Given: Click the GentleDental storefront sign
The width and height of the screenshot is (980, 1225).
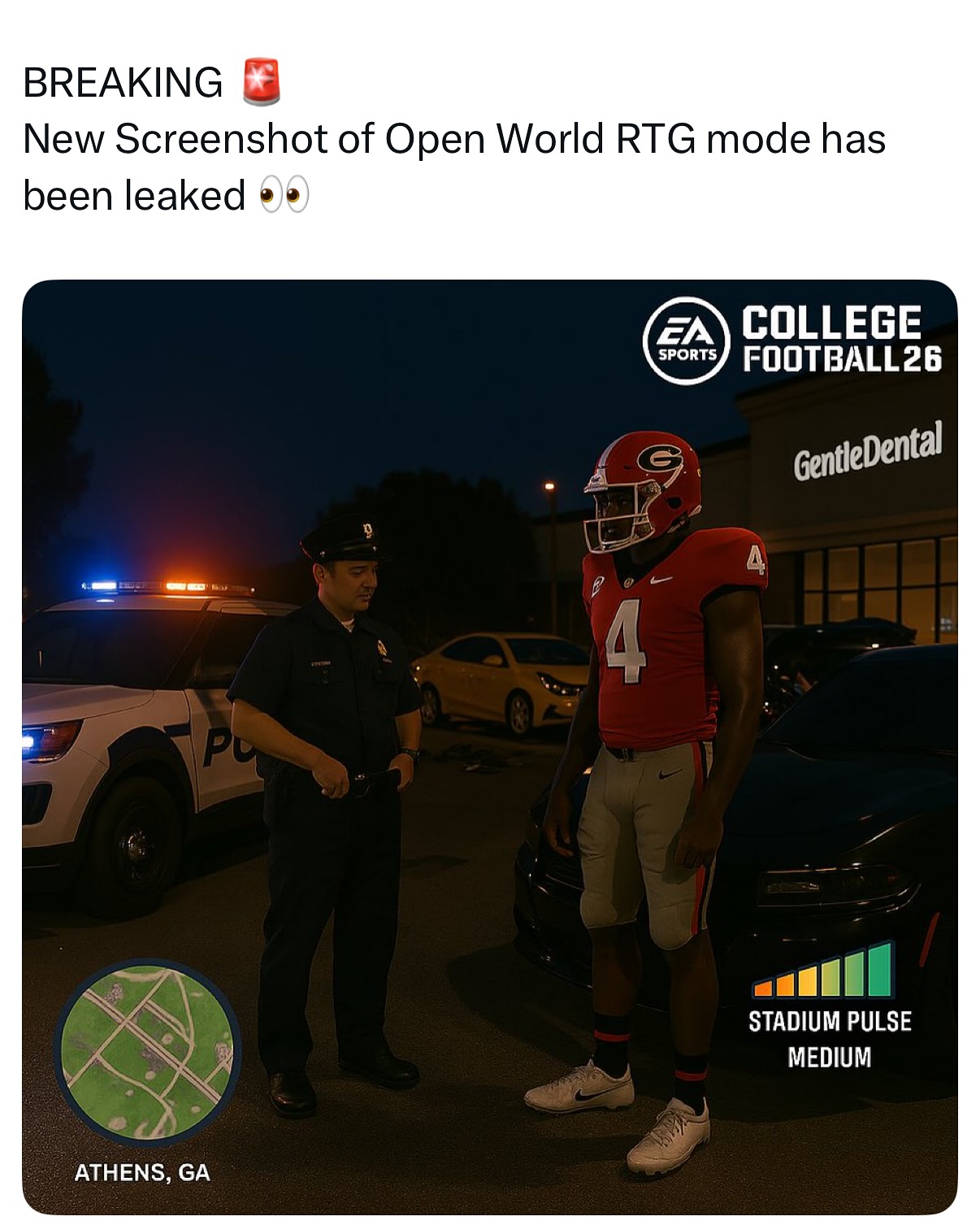Looking at the screenshot, I should click(867, 451).
